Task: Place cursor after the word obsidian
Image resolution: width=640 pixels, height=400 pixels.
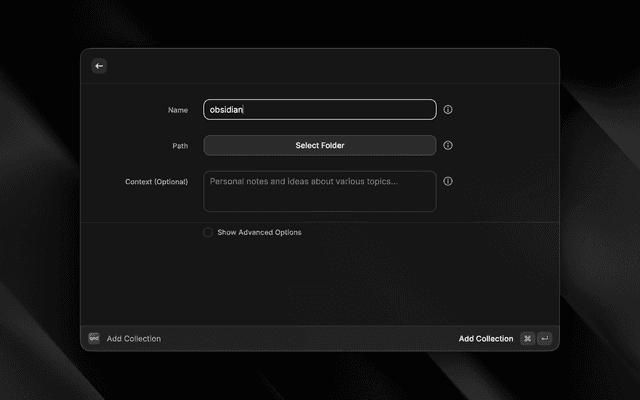Action: coord(245,110)
